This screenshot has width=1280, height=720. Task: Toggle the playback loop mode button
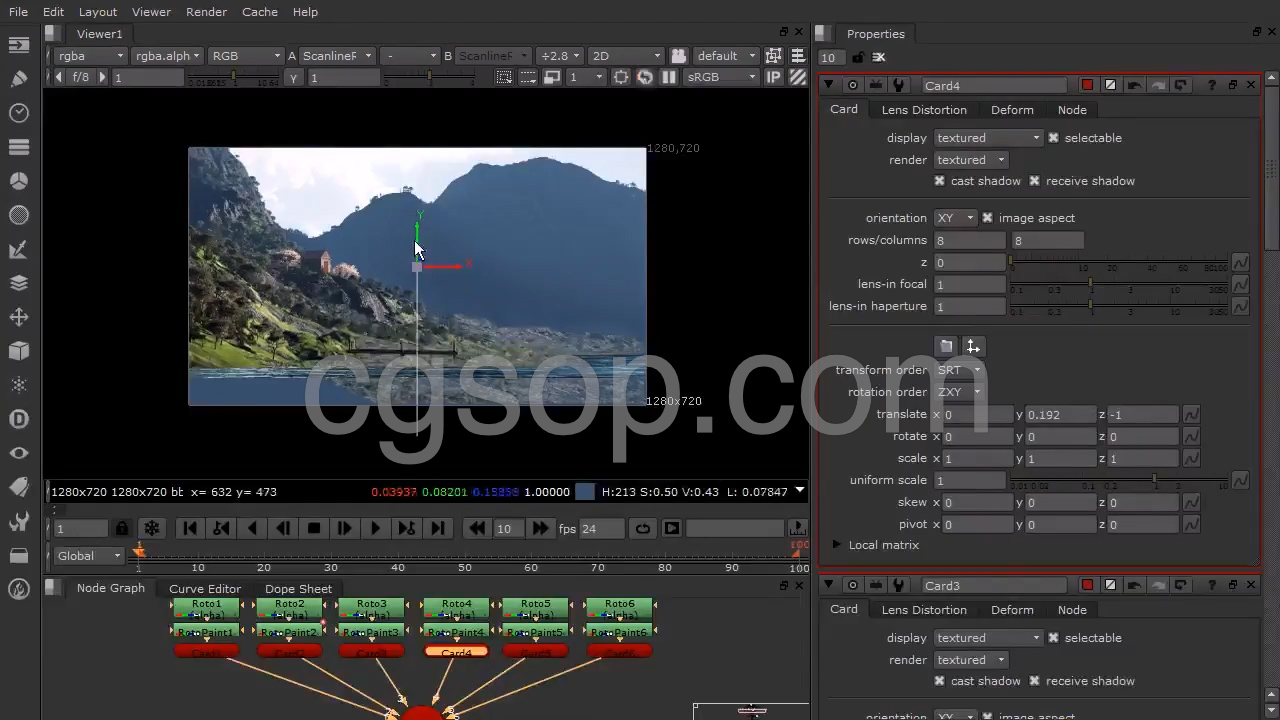(642, 528)
